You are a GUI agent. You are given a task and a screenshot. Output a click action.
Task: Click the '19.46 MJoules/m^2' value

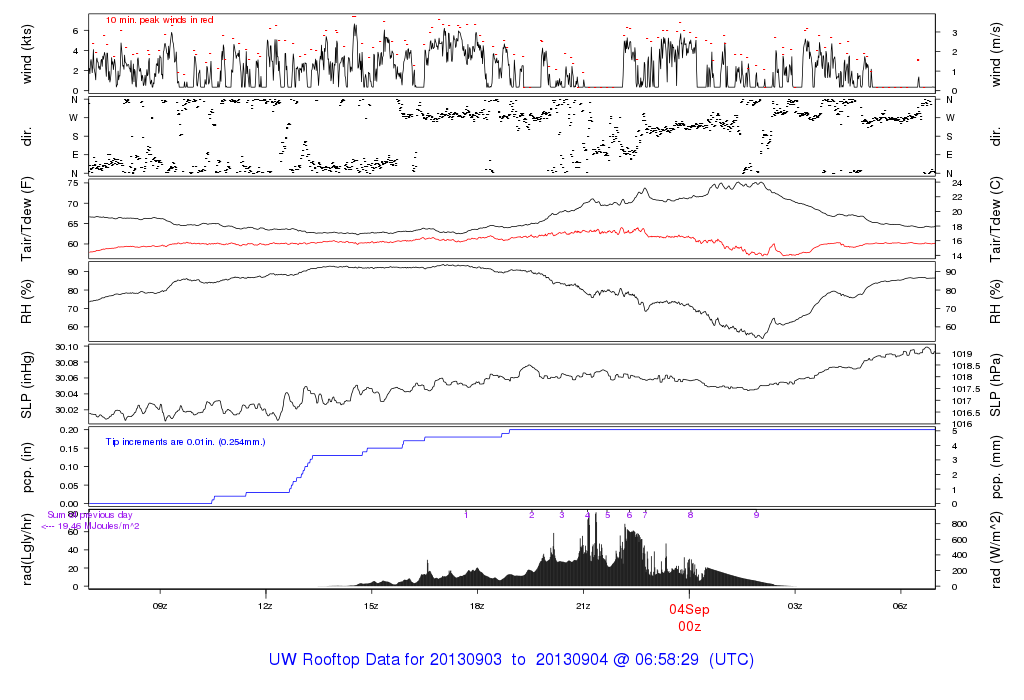[99, 526]
